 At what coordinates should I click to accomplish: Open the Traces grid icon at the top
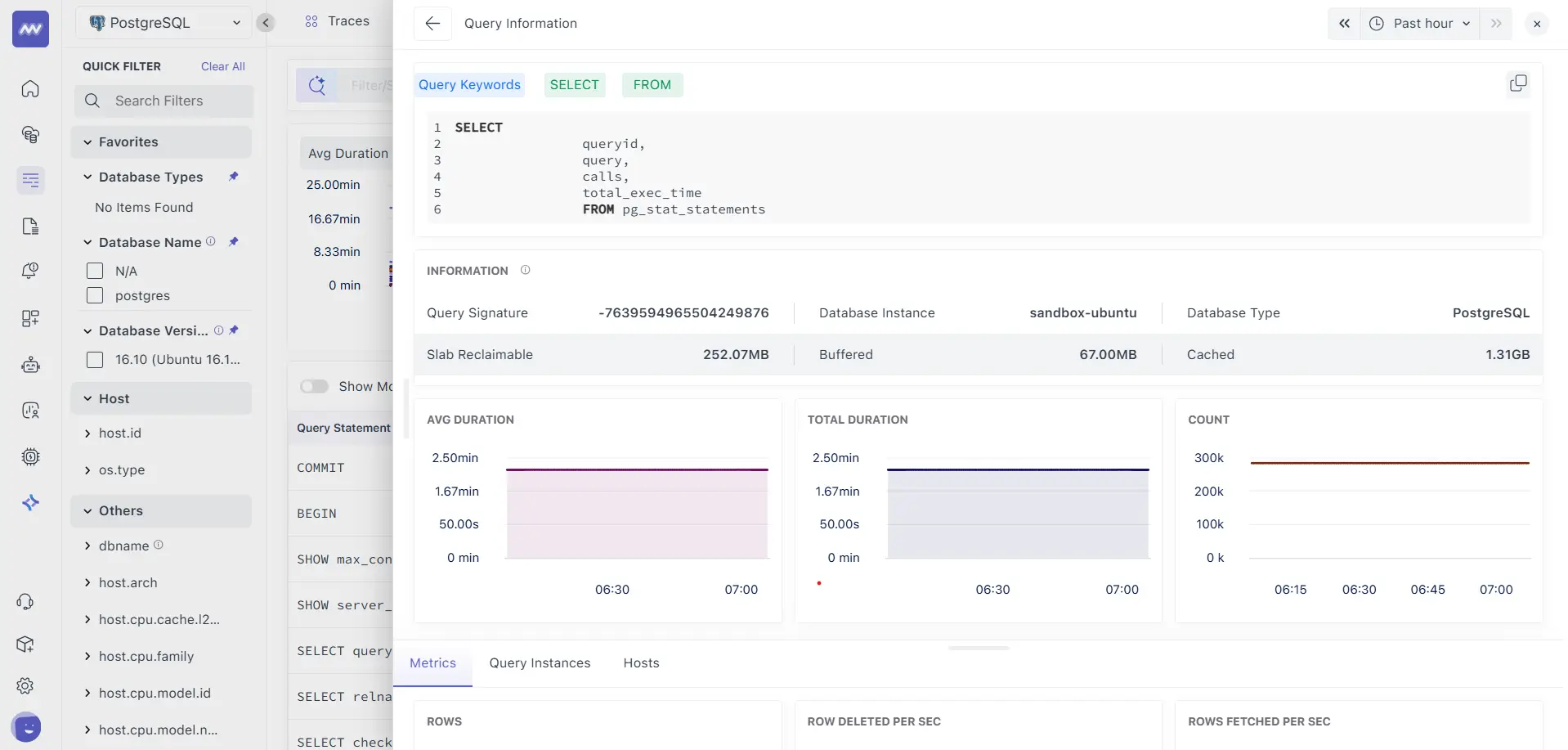click(312, 21)
